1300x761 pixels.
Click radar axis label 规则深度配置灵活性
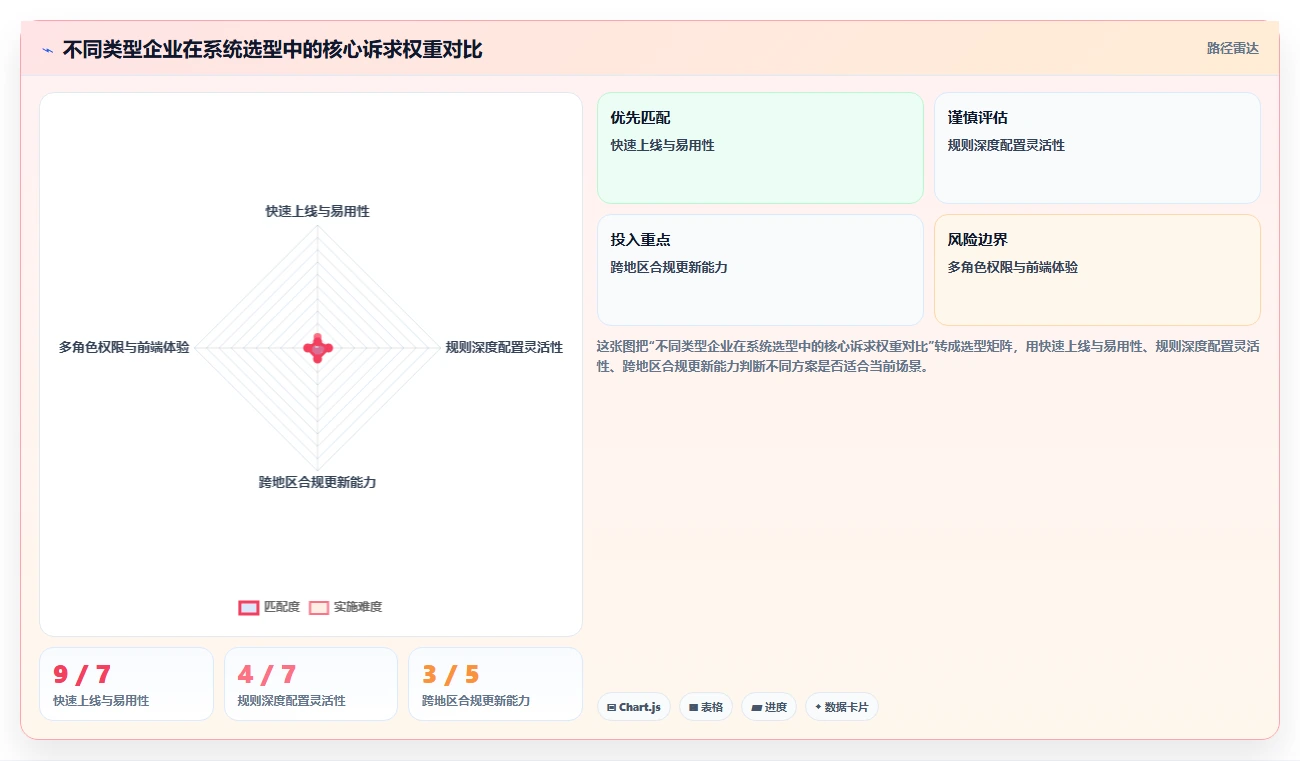pos(504,347)
